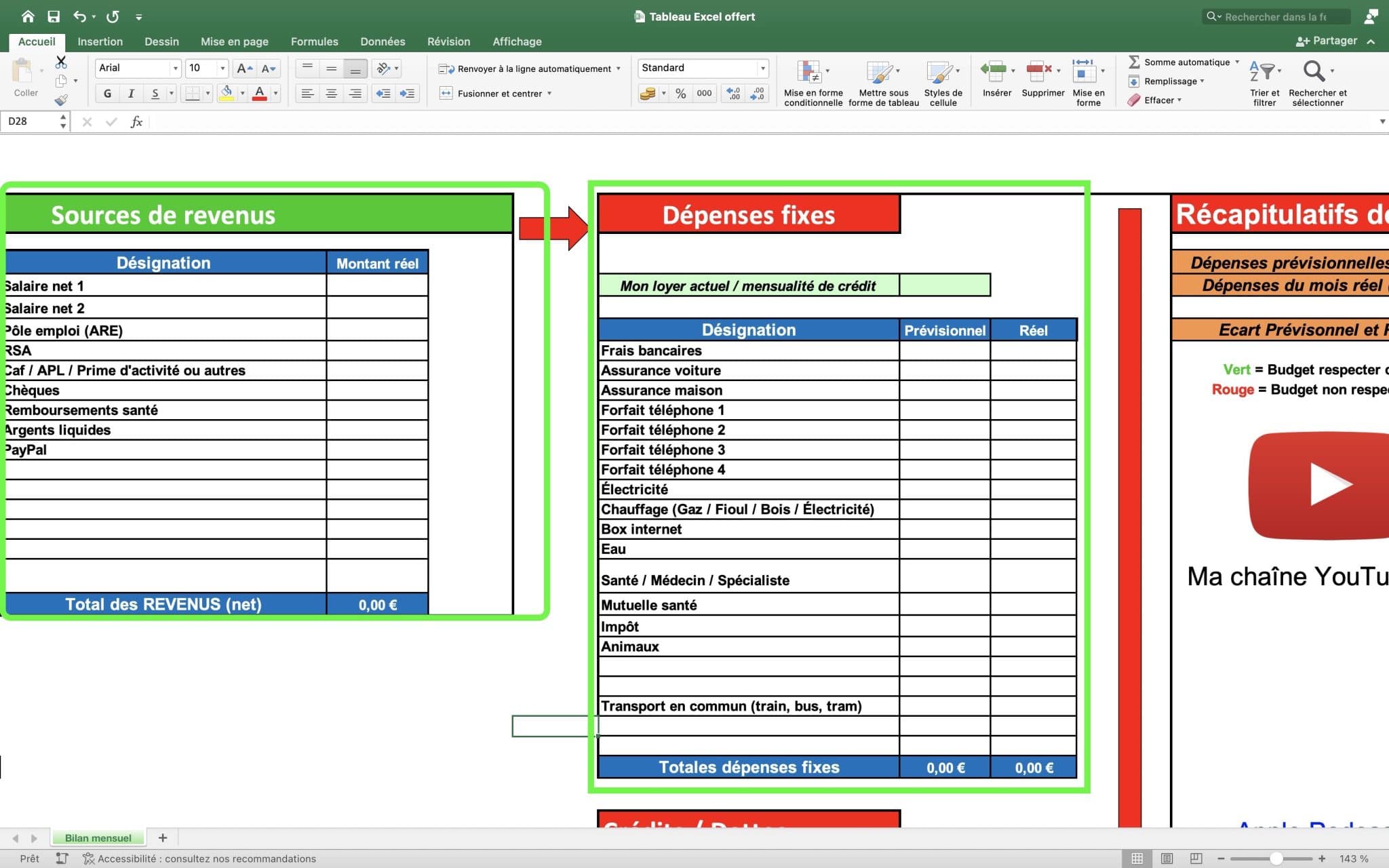The height and width of the screenshot is (868, 1389).
Task: Click the Save icon in title bar
Action: click(54, 16)
